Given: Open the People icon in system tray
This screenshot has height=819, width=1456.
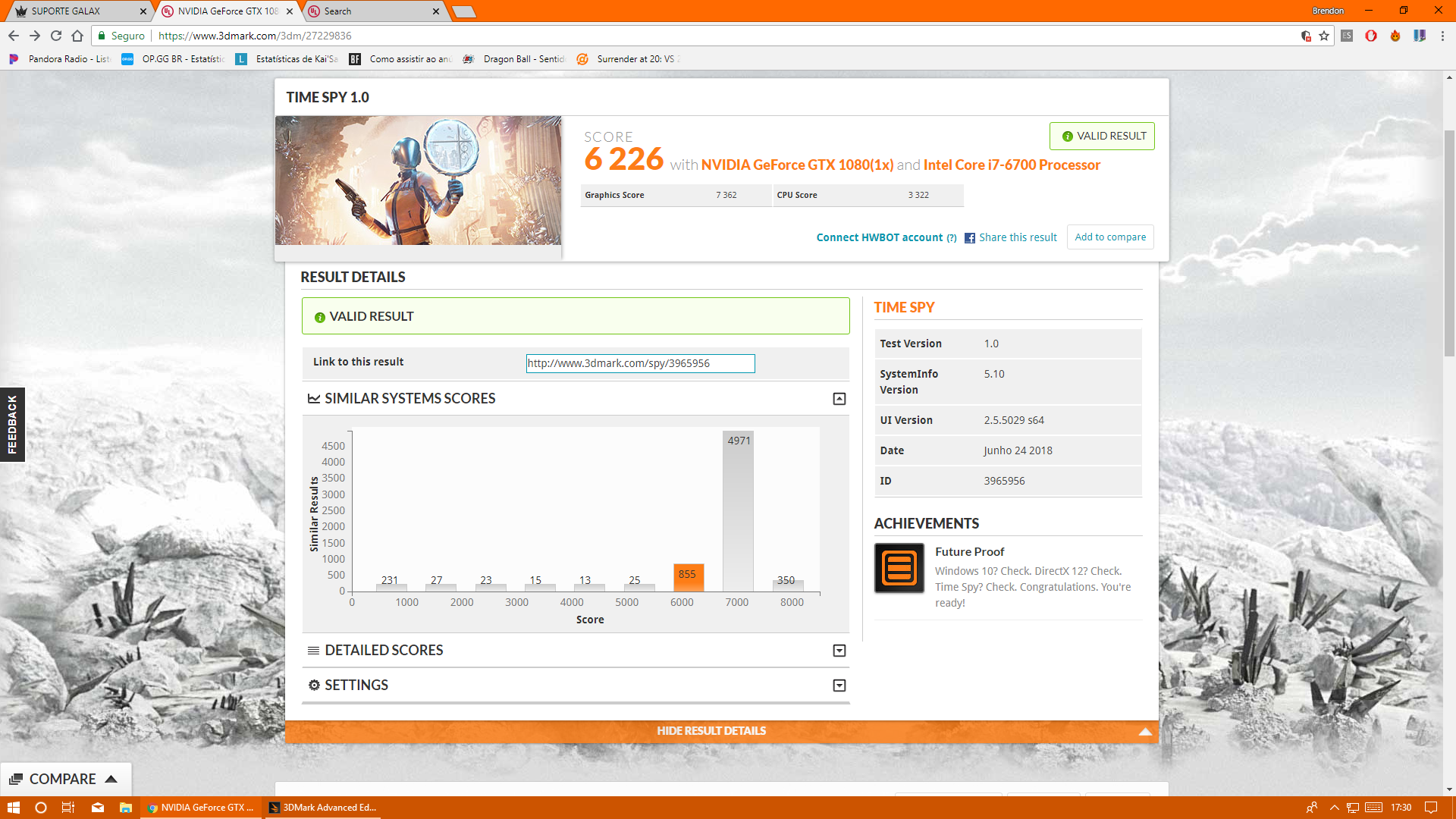Looking at the screenshot, I should pos(1312,808).
